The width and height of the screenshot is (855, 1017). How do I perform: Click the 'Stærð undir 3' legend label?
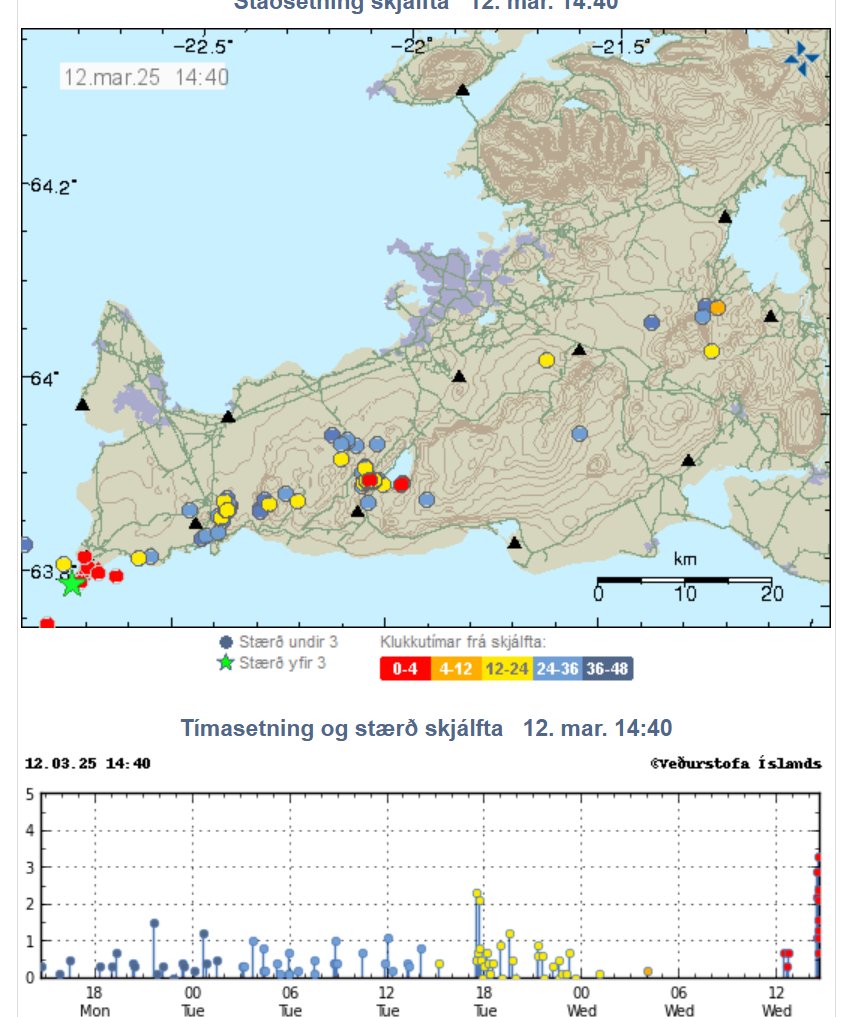(x=288, y=642)
